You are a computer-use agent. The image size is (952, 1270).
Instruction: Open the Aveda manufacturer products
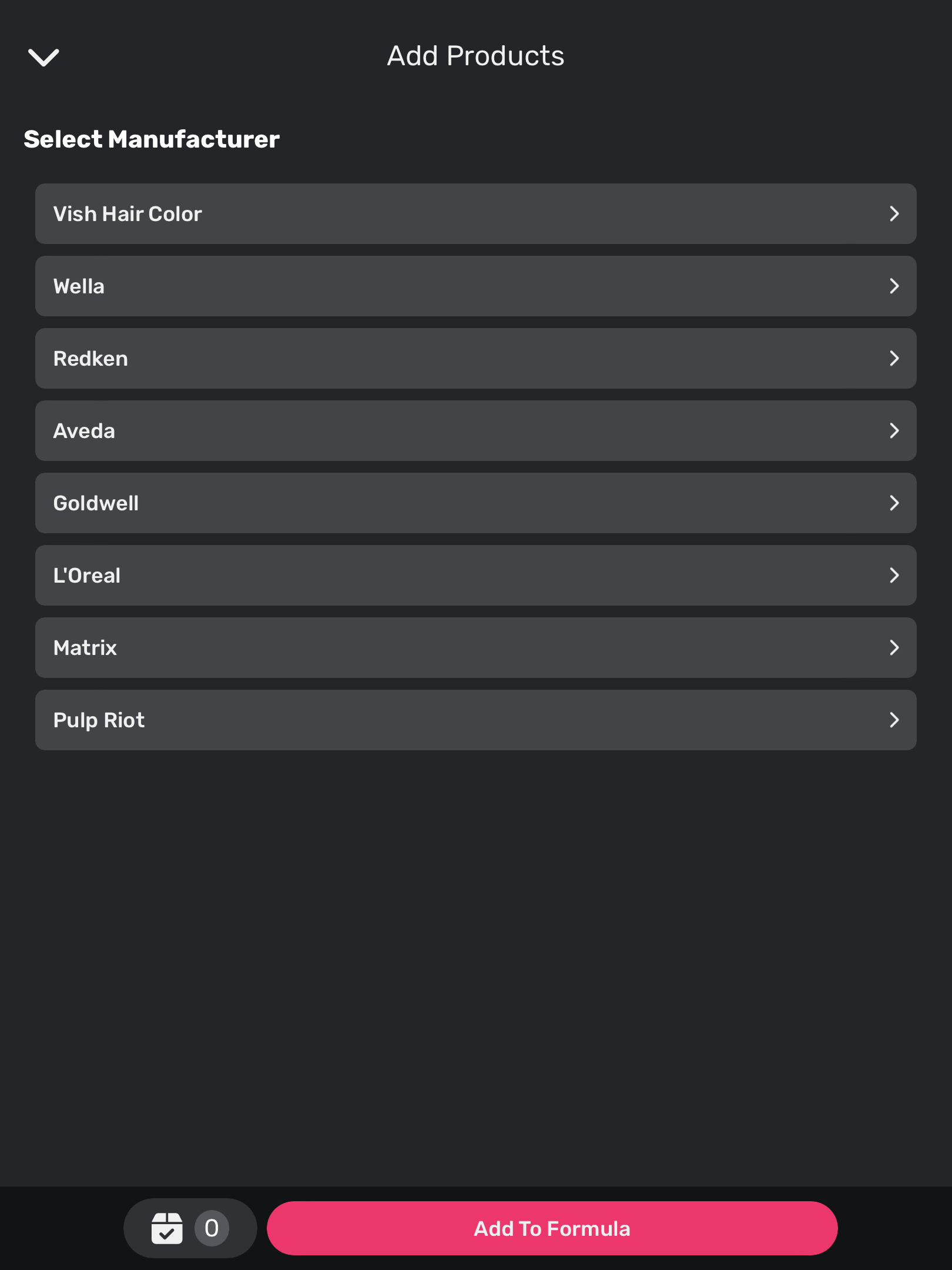[x=84, y=431]
